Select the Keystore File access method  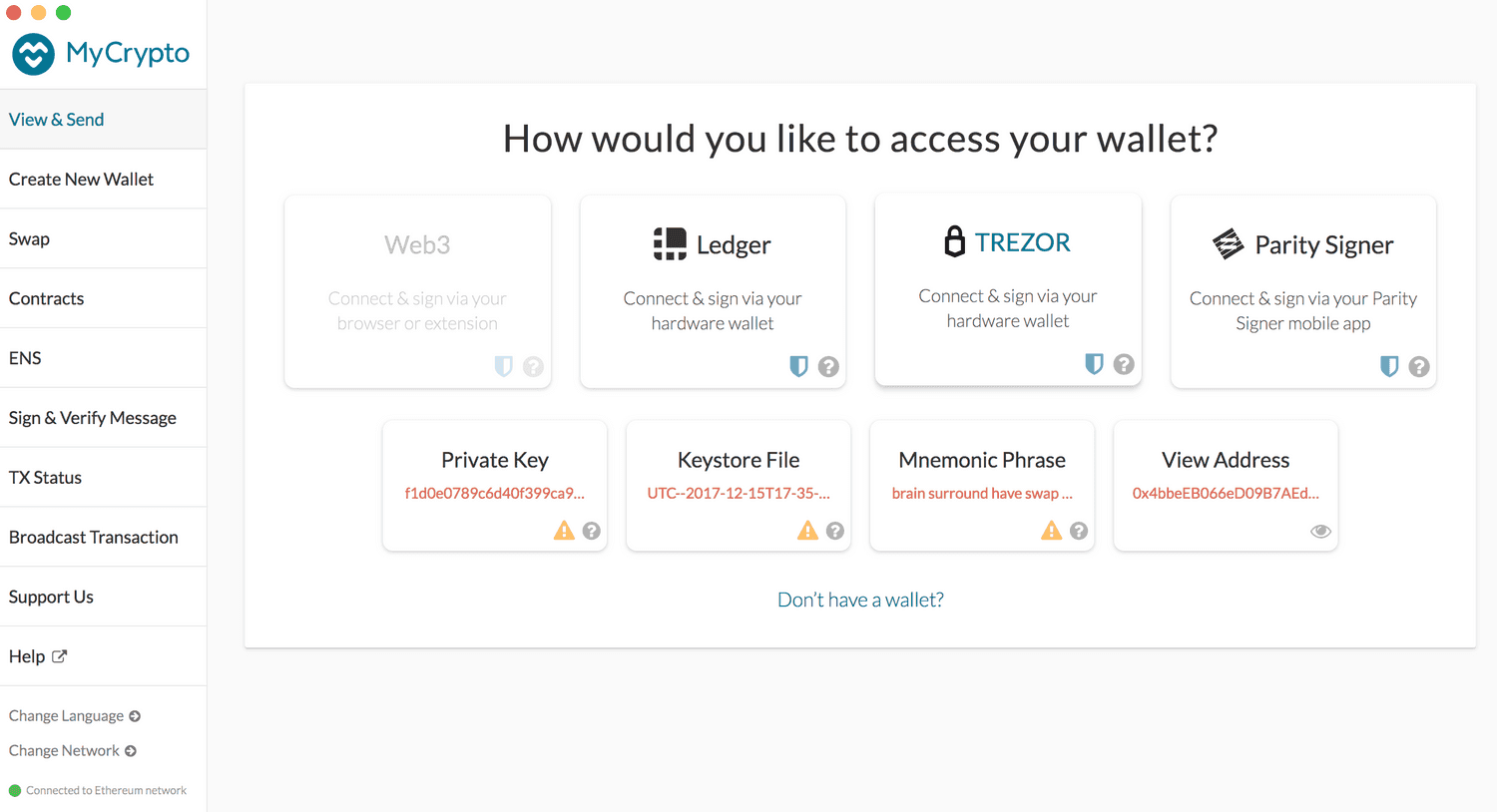(738, 486)
